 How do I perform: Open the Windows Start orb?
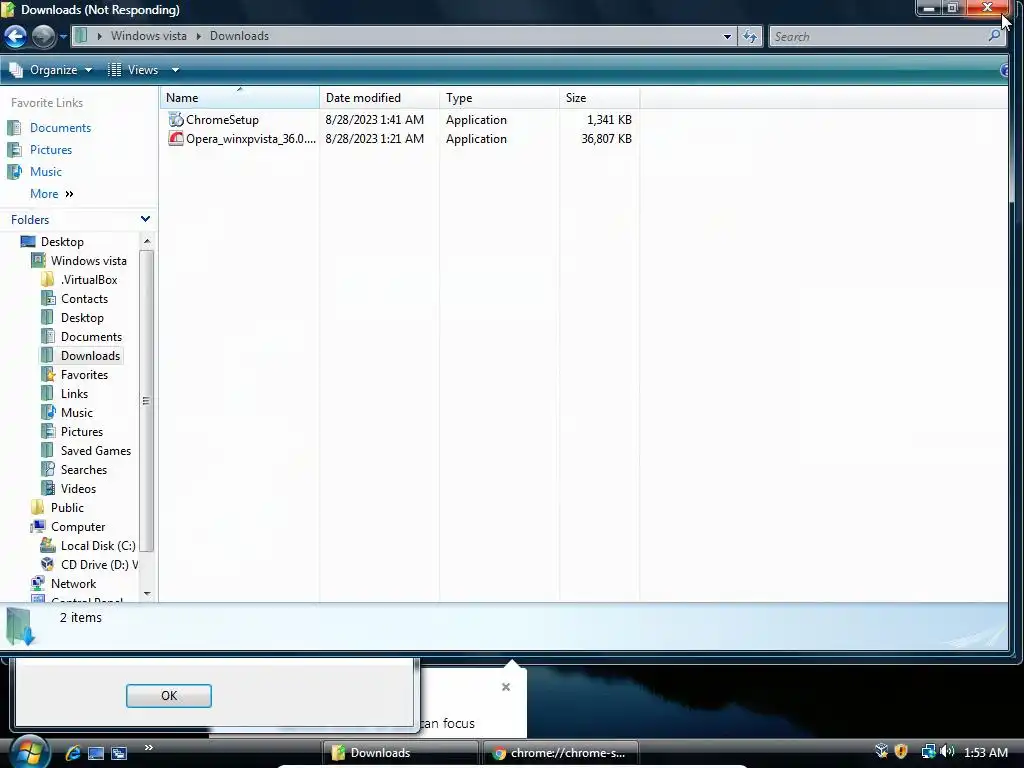click(28, 752)
